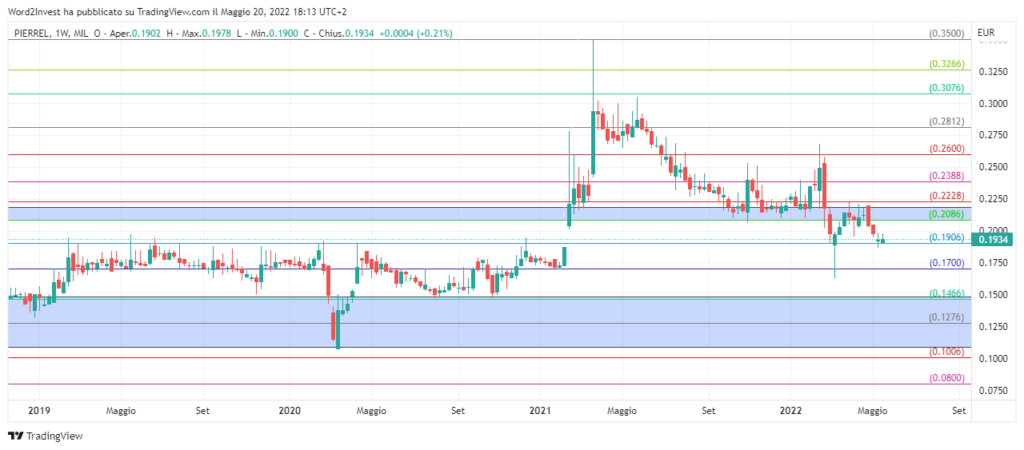Select the green 0.3266 level label
This screenshot has height=450, width=1024.
[x=946, y=63]
